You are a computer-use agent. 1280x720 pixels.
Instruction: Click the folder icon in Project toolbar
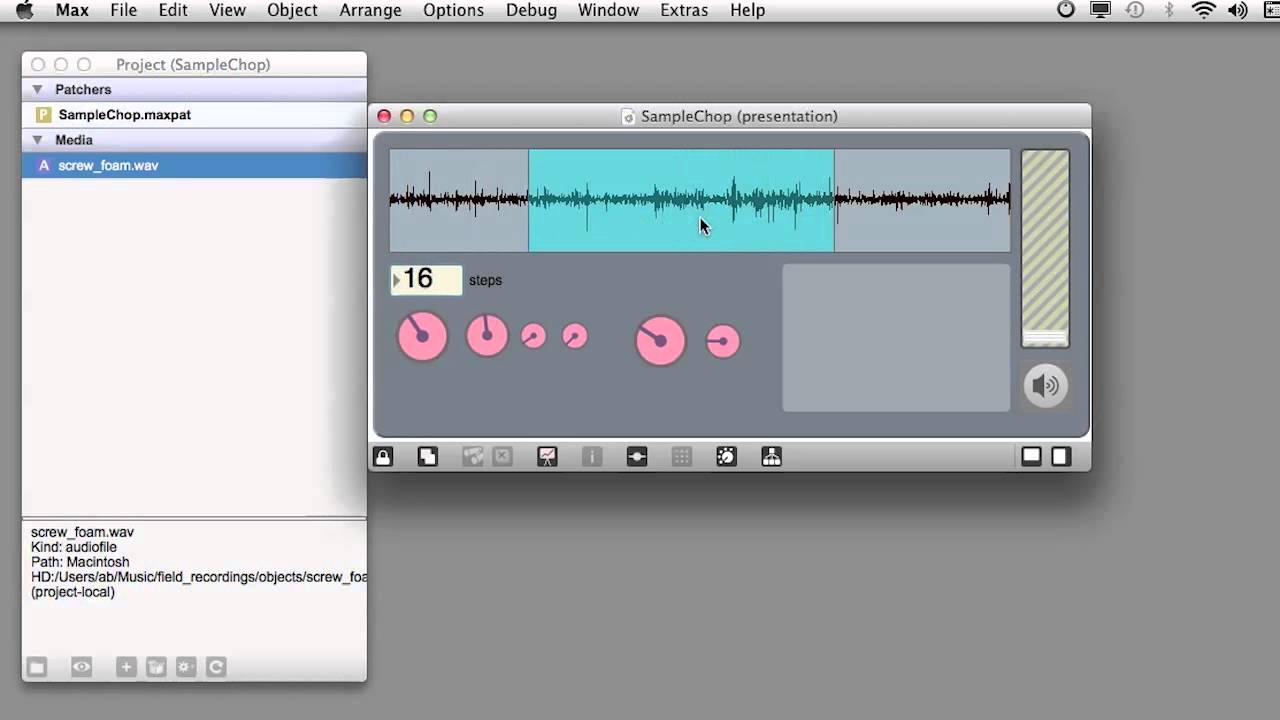(x=37, y=667)
